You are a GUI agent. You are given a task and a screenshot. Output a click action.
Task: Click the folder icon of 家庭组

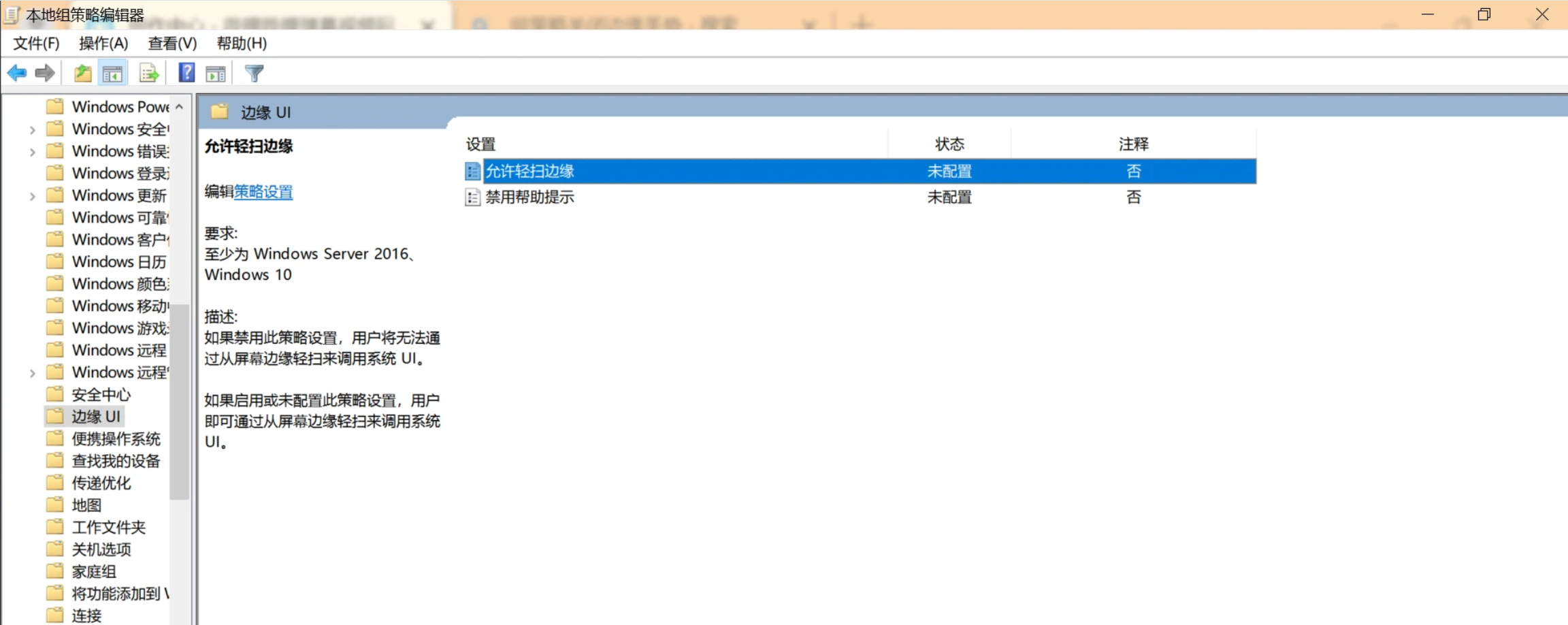[x=55, y=571]
